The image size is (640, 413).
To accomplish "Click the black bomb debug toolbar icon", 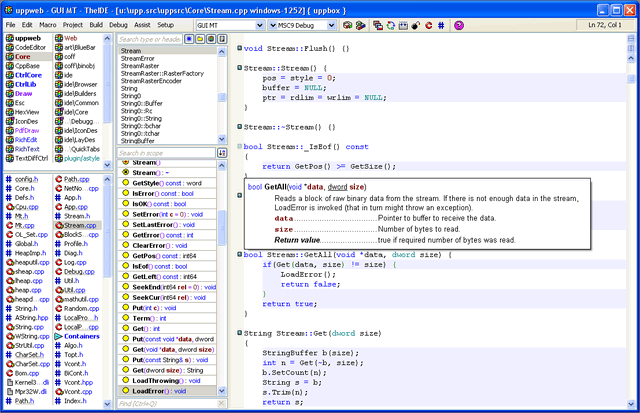I will [x=416, y=25].
